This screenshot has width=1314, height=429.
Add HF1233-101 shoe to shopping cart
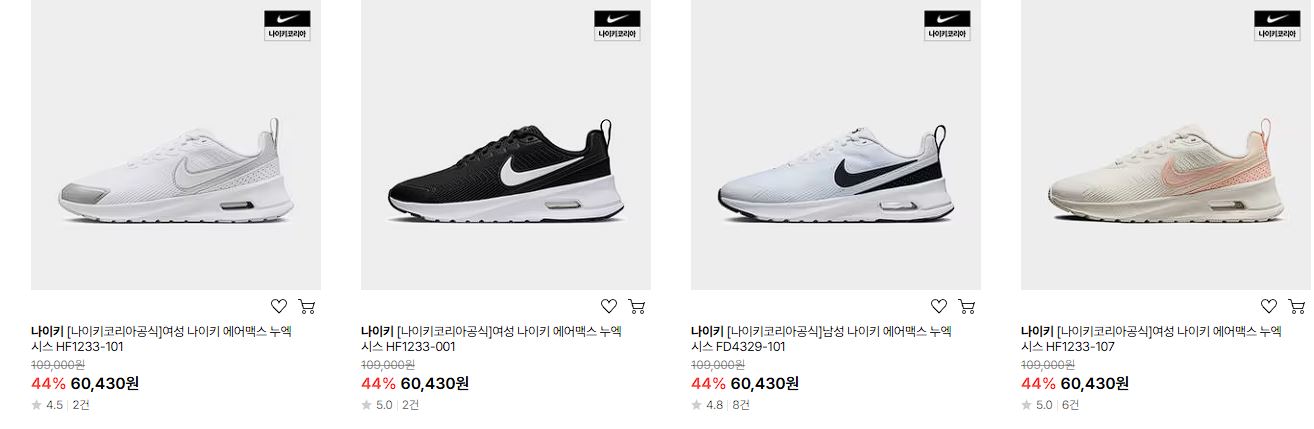pos(307,306)
